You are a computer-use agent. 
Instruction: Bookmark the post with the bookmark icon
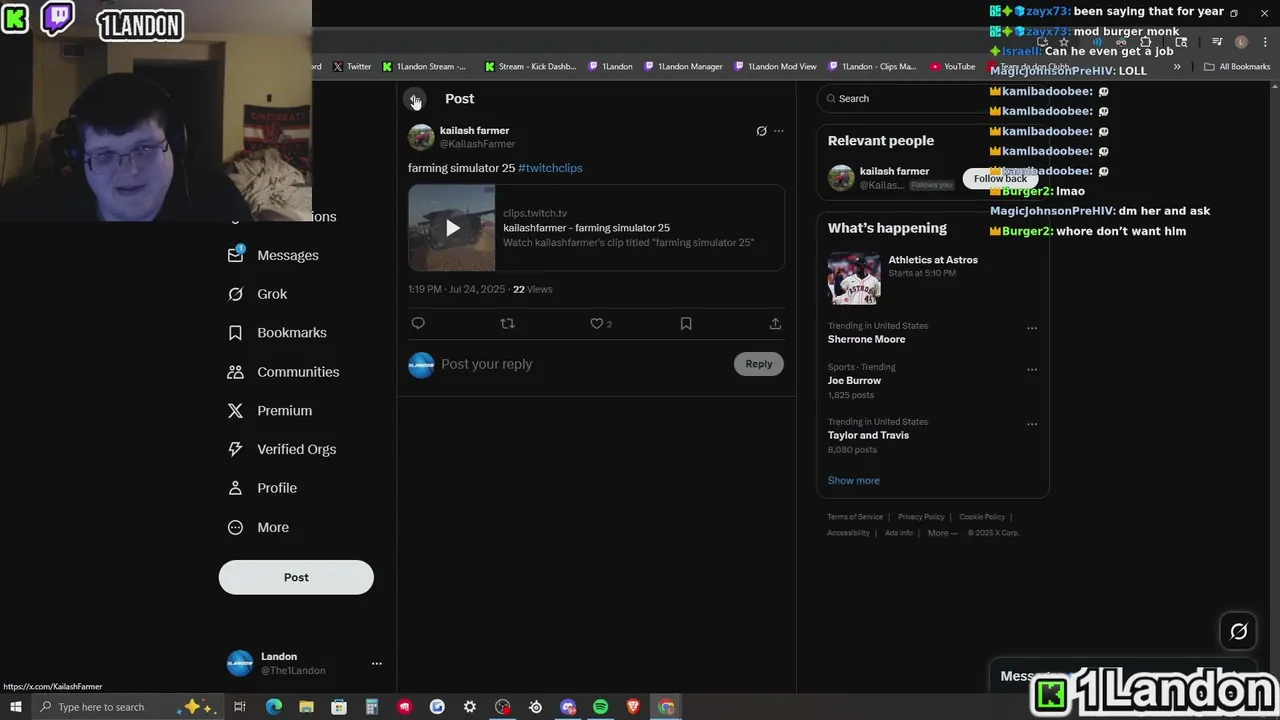pyautogui.click(x=686, y=323)
